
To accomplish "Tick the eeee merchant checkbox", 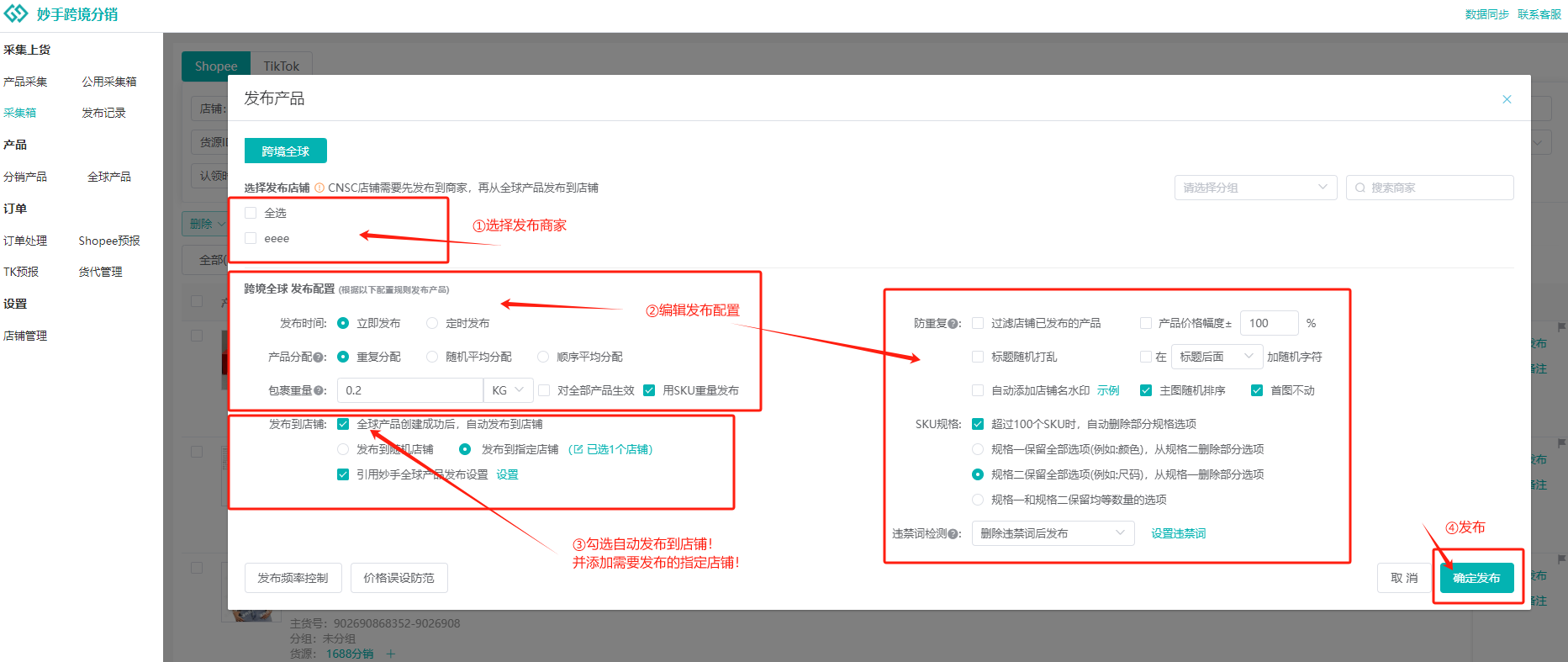I will pyautogui.click(x=251, y=238).
